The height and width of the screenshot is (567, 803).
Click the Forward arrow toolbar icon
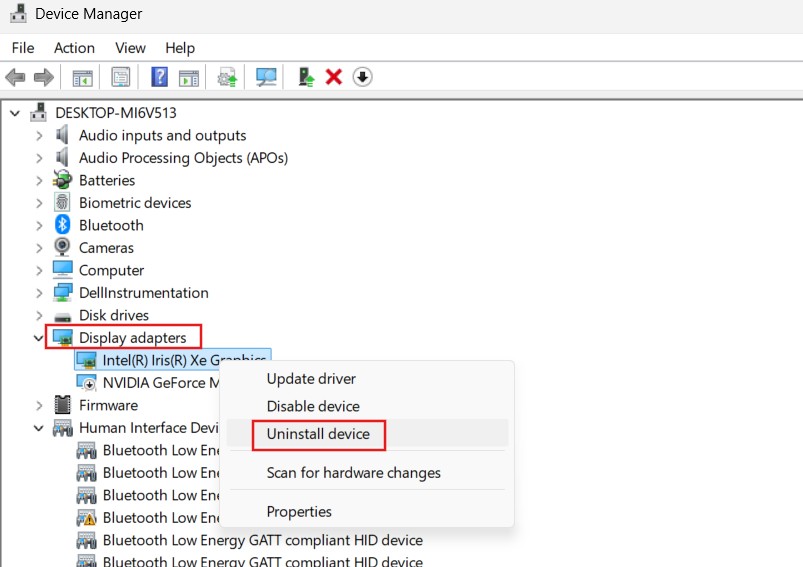pyautogui.click(x=44, y=78)
